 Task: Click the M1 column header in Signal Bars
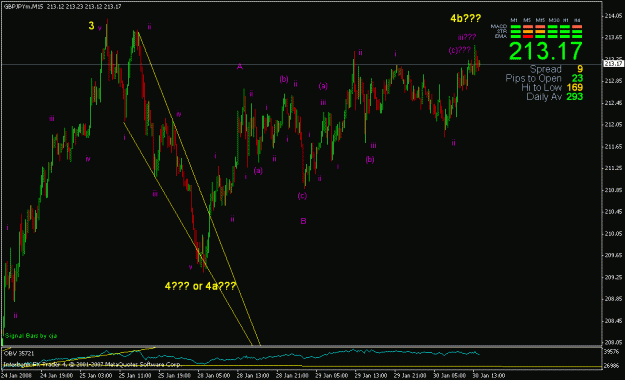coord(514,20)
